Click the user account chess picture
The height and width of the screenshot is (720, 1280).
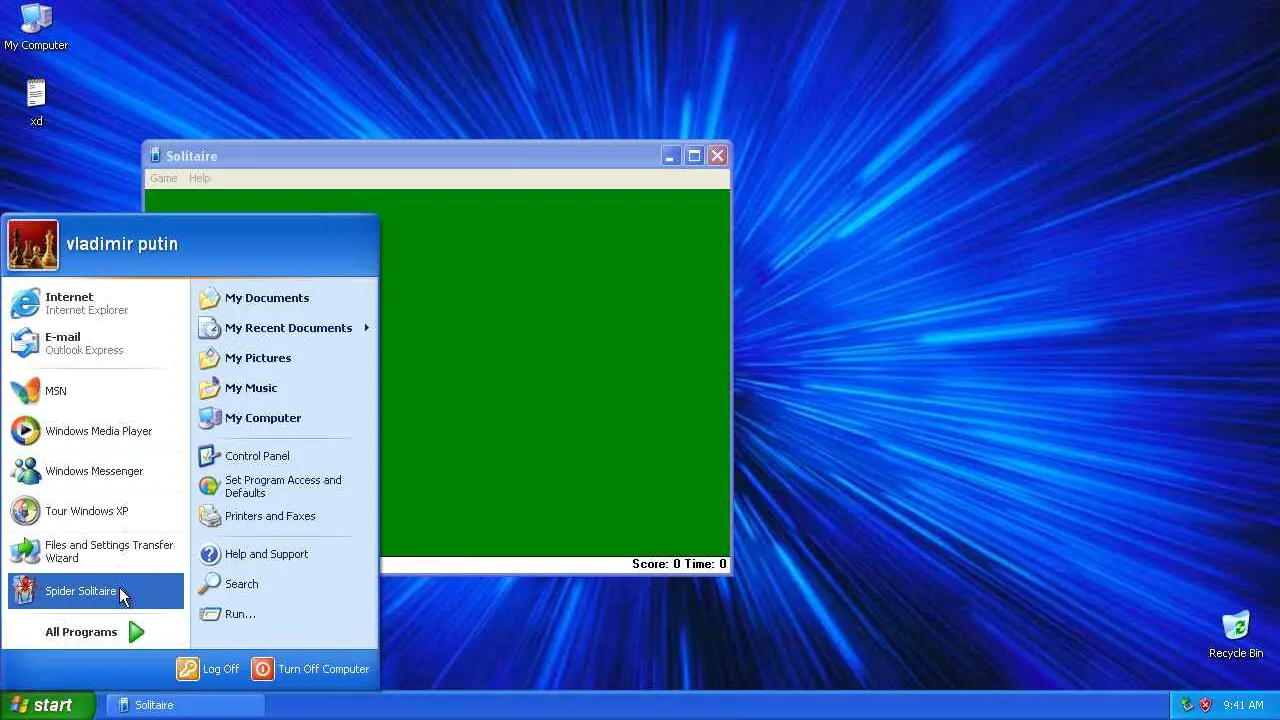[x=33, y=245]
